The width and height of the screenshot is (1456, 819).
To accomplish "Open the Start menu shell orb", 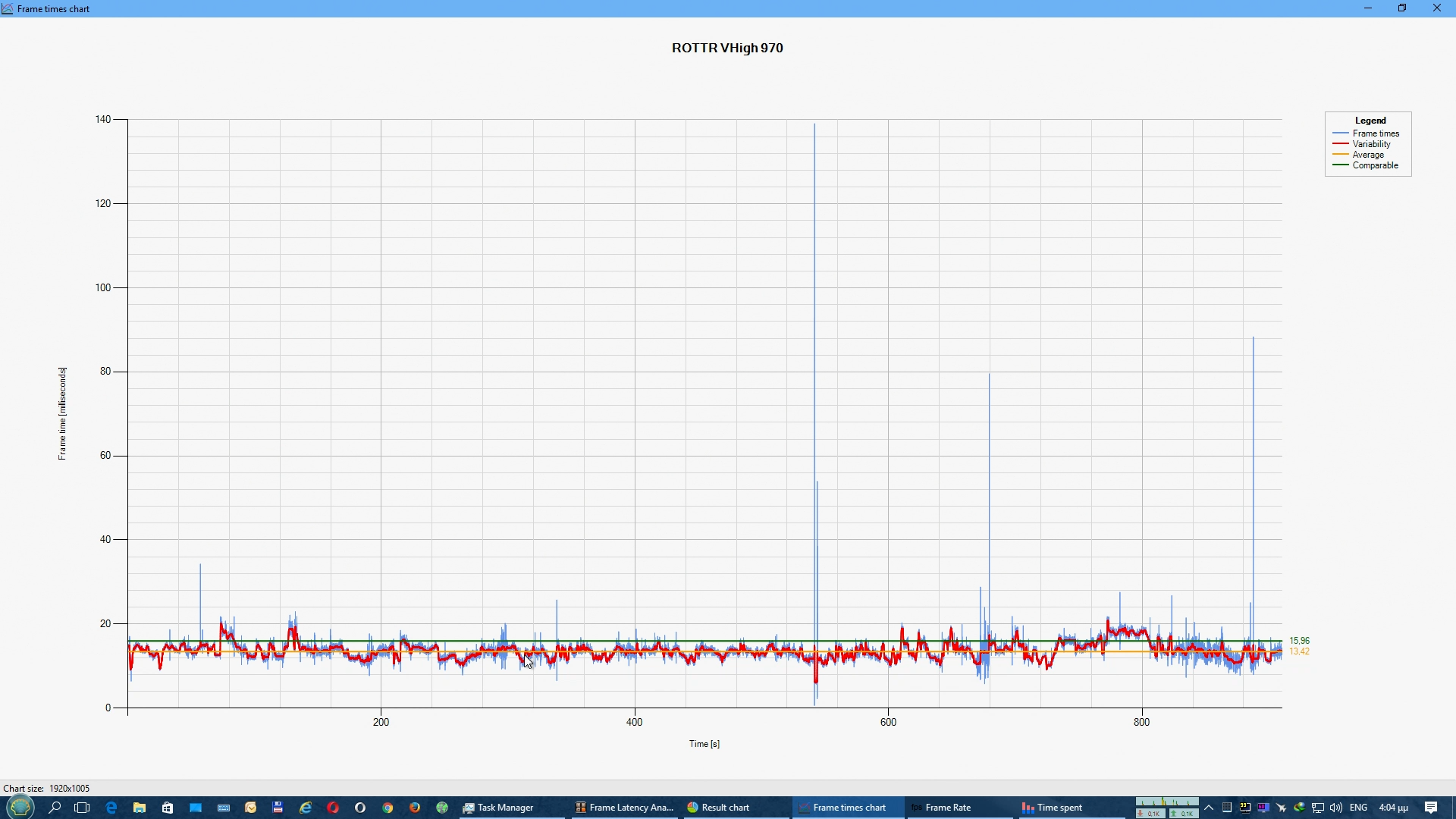I will 20,807.
